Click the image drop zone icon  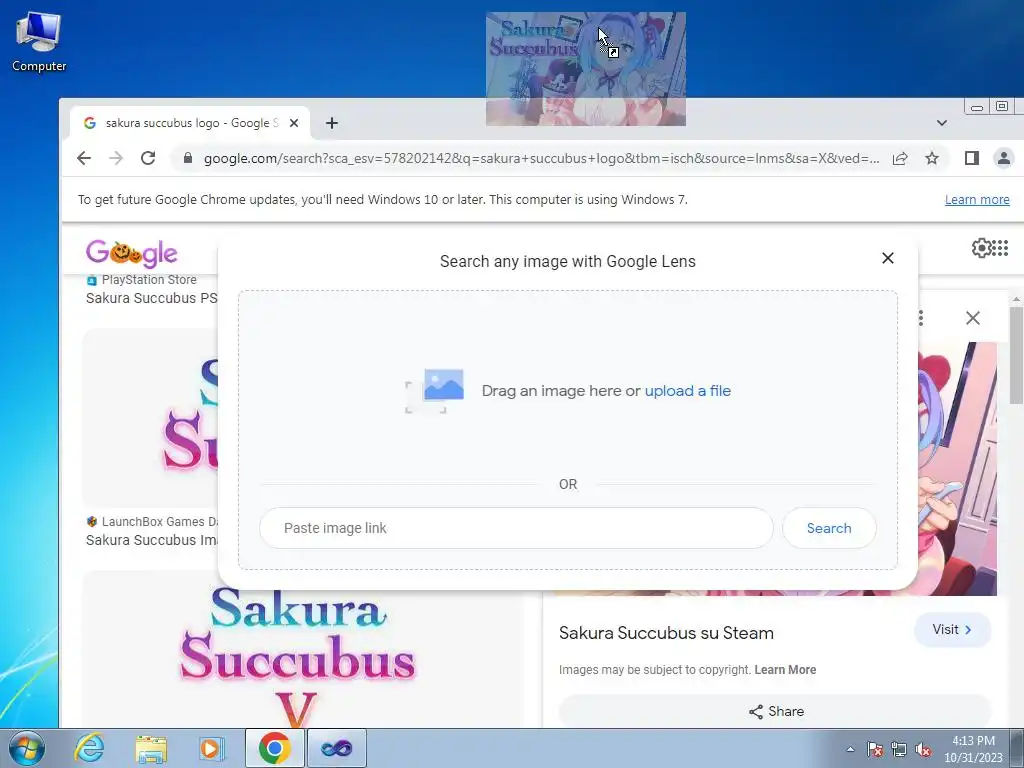point(435,391)
